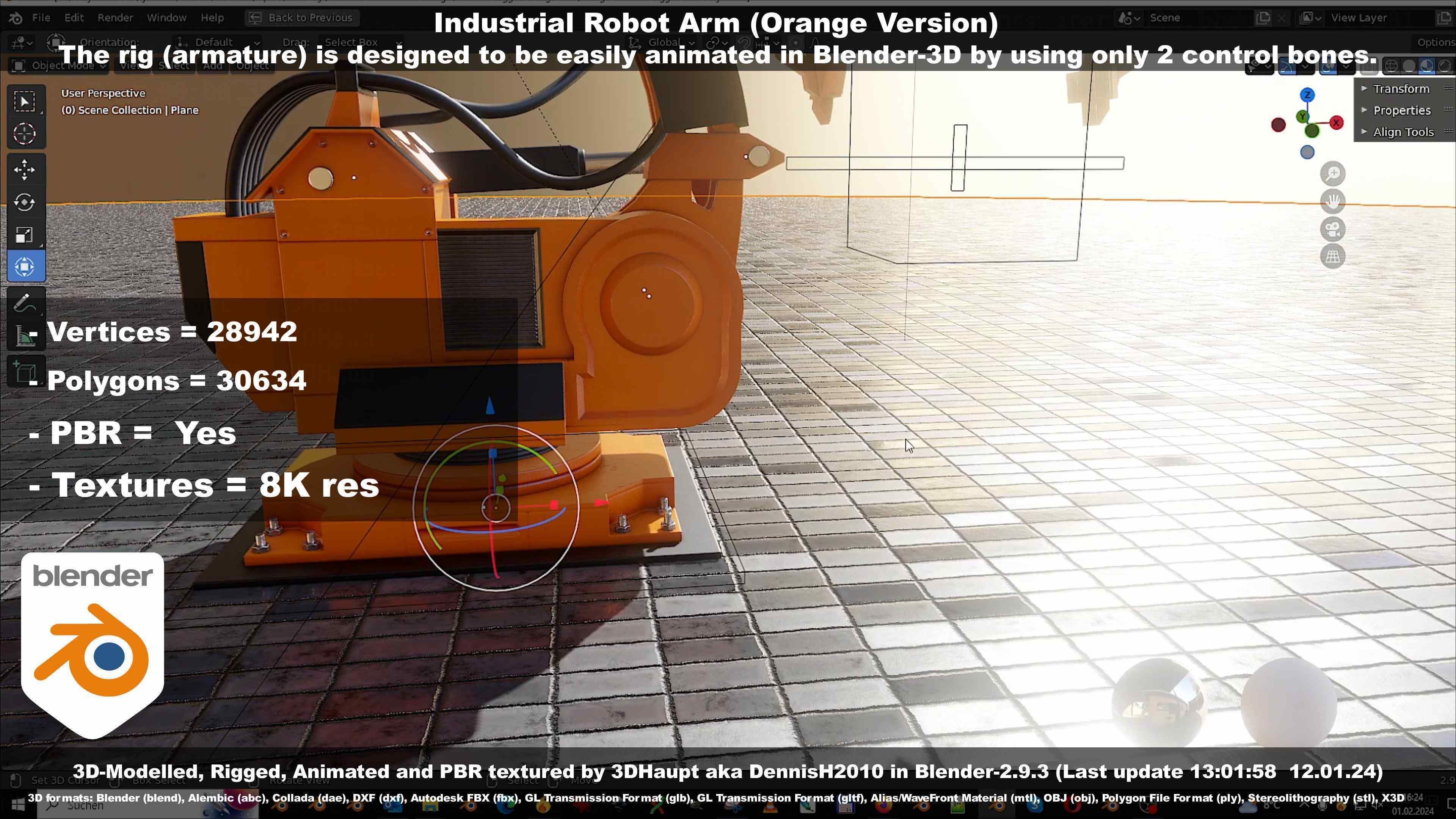Switch to material preview shading
The height and width of the screenshot is (819, 1456).
pyautogui.click(x=1426, y=66)
